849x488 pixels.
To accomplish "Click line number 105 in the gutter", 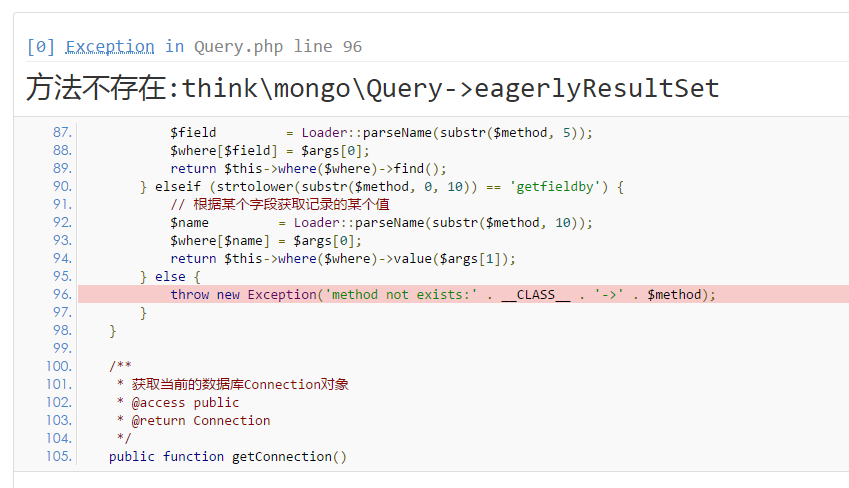I will [x=60, y=456].
